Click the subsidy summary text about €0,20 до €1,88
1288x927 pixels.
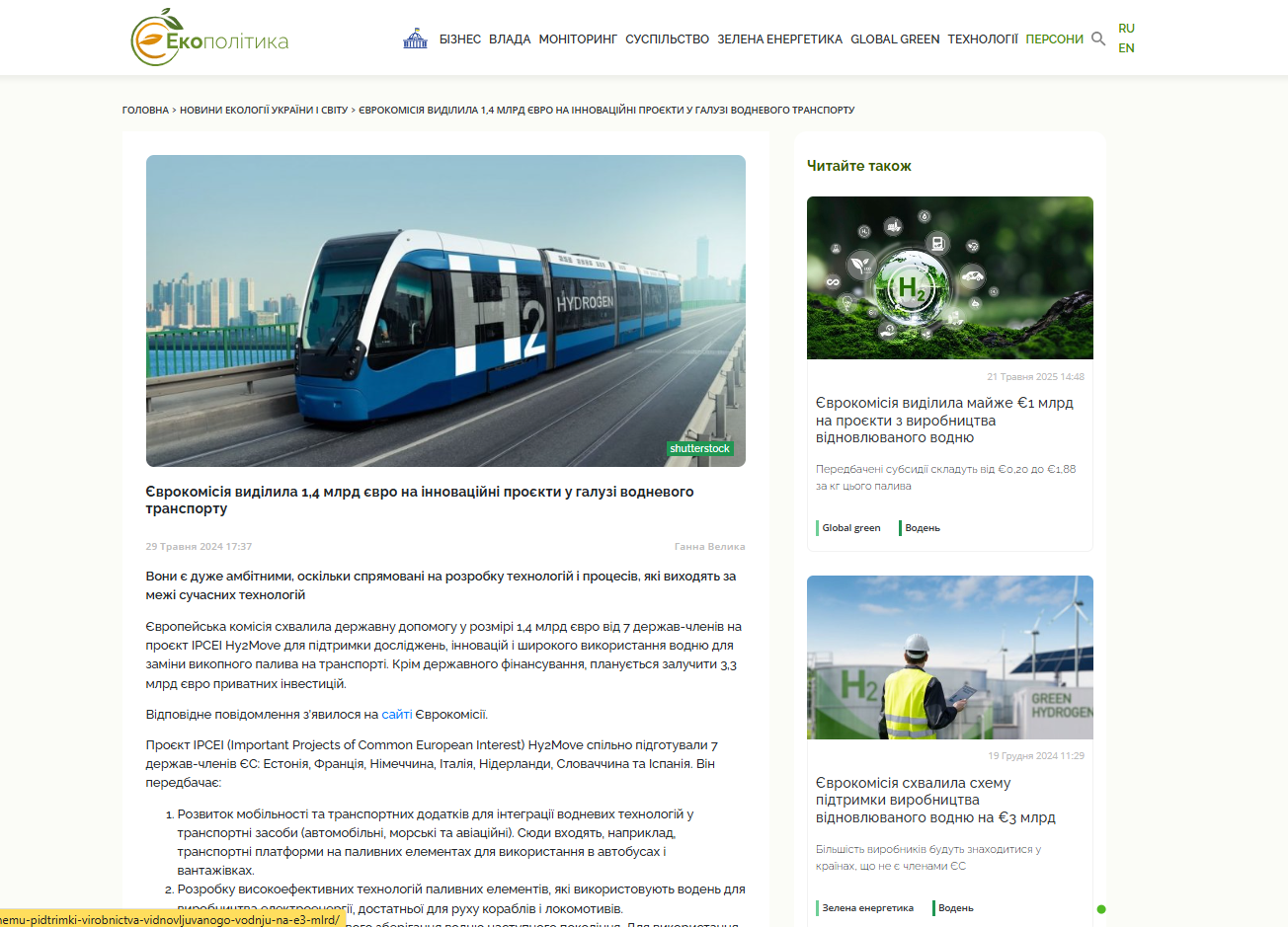click(945, 478)
